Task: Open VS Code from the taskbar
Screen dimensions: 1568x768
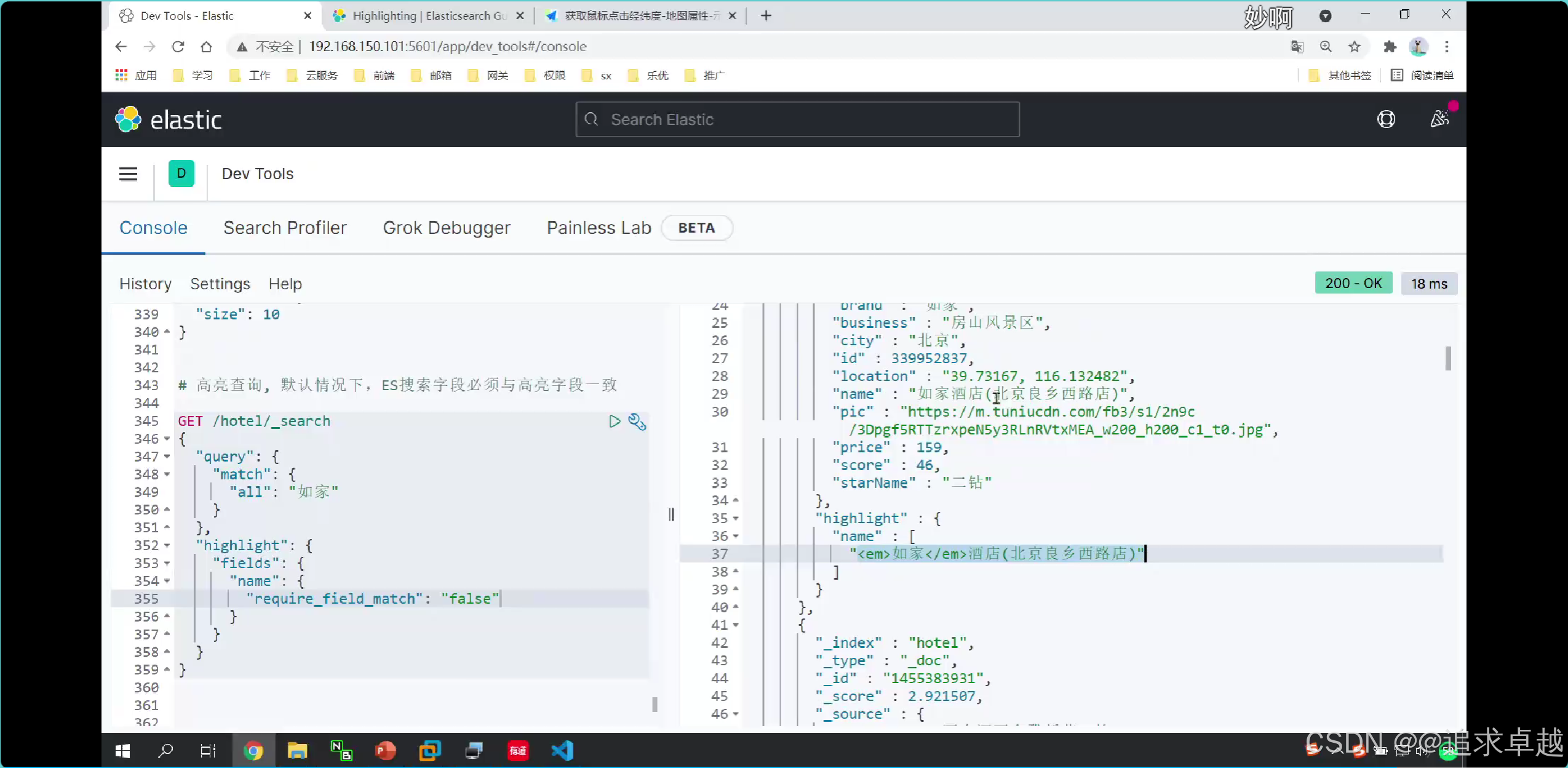Action: [562, 751]
